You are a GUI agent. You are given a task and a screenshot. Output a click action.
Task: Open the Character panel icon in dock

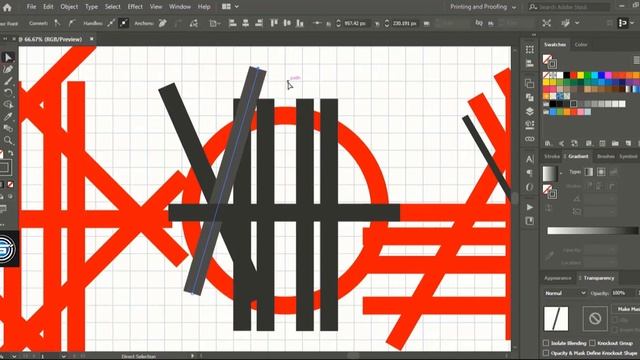(529, 159)
